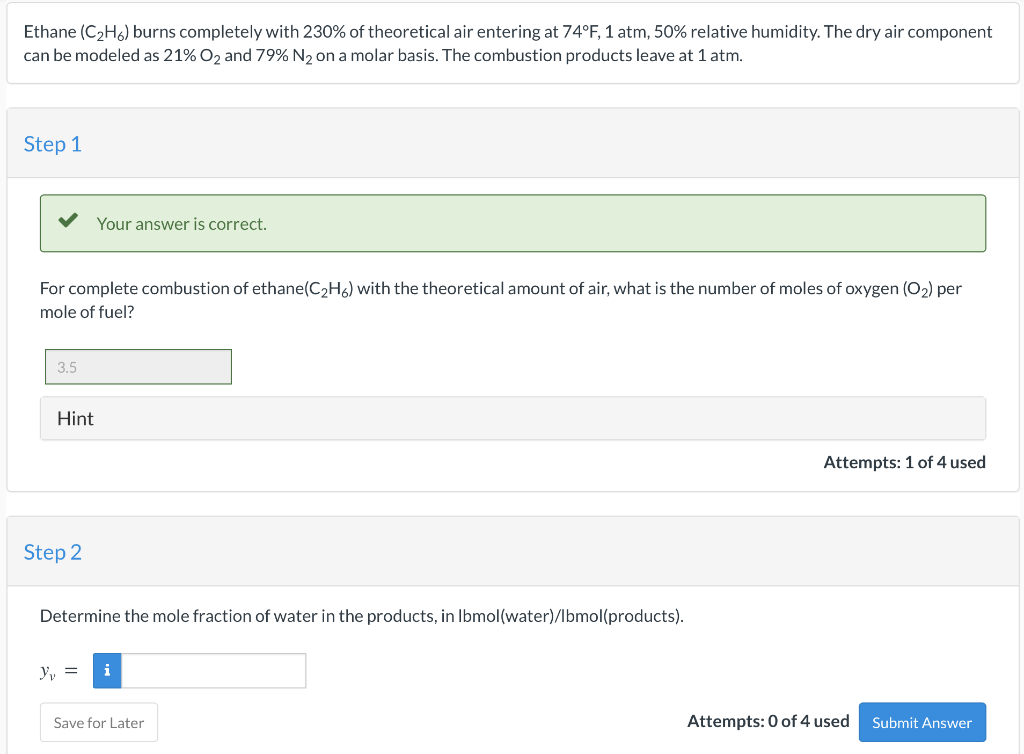Click the problem statement about ethane combustion
The image size is (1024, 754).
506,43
